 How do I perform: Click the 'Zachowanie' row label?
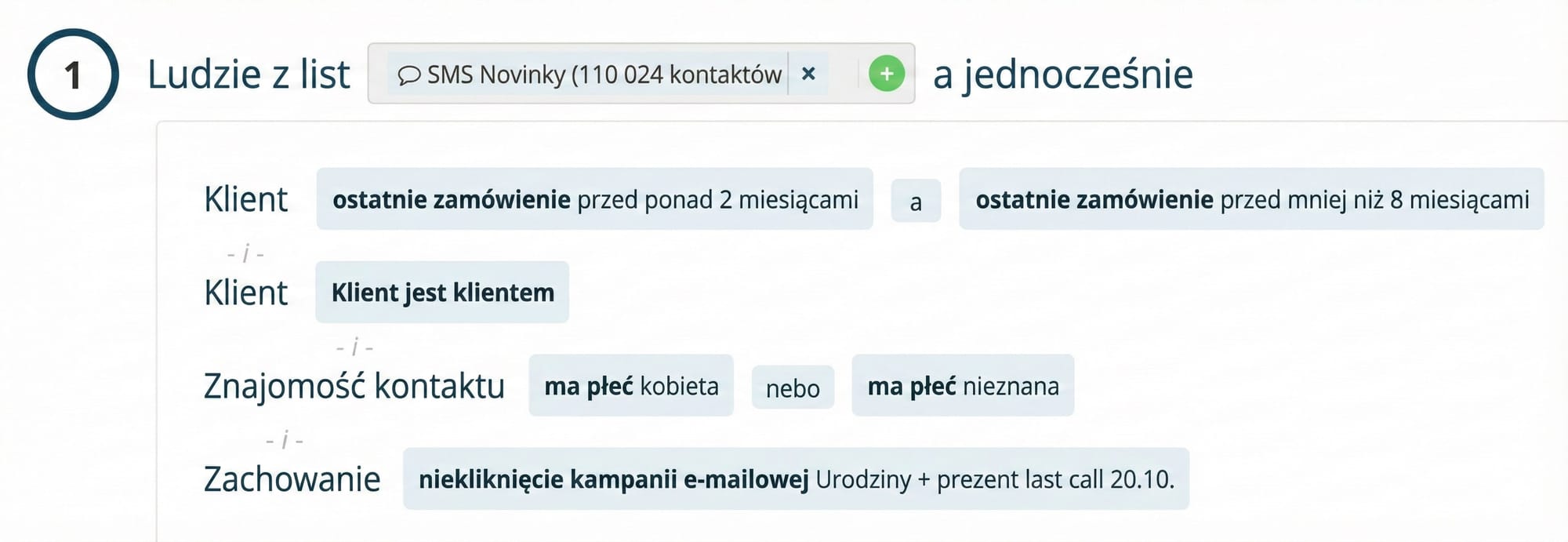[291, 479]
